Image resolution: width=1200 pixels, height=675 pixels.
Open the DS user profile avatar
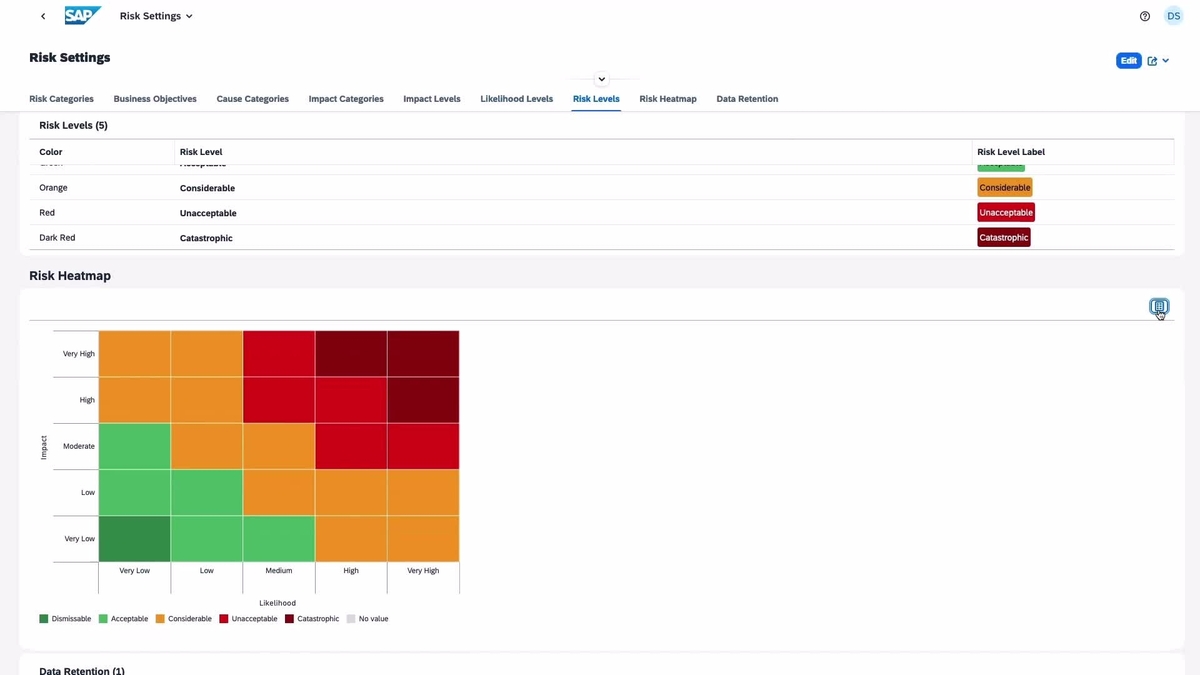pos(1173,15)
